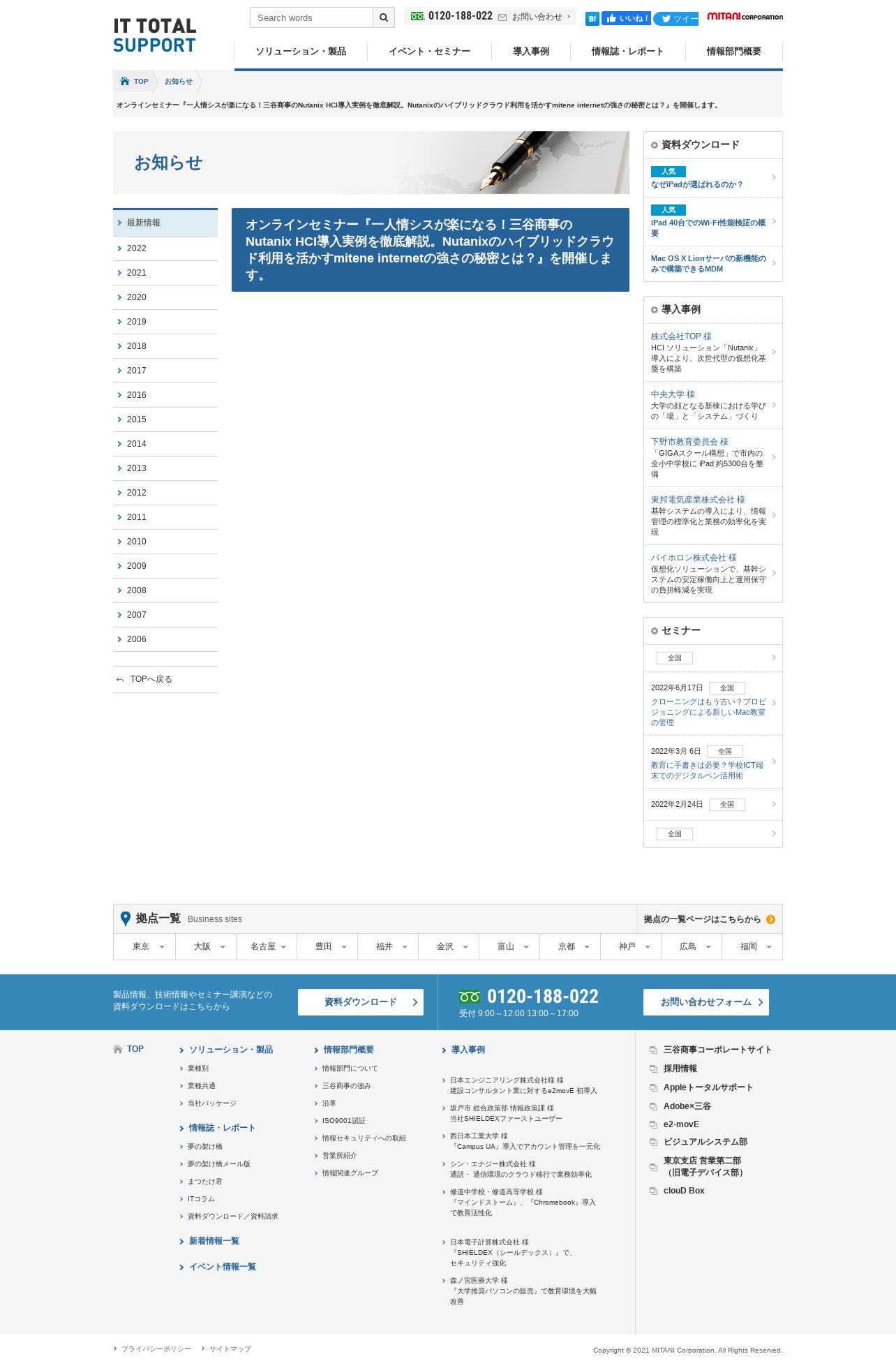
Task: Open 三谷商事コーポレートサイト link
Action: pyautogui.click(x=717, y=1050)
